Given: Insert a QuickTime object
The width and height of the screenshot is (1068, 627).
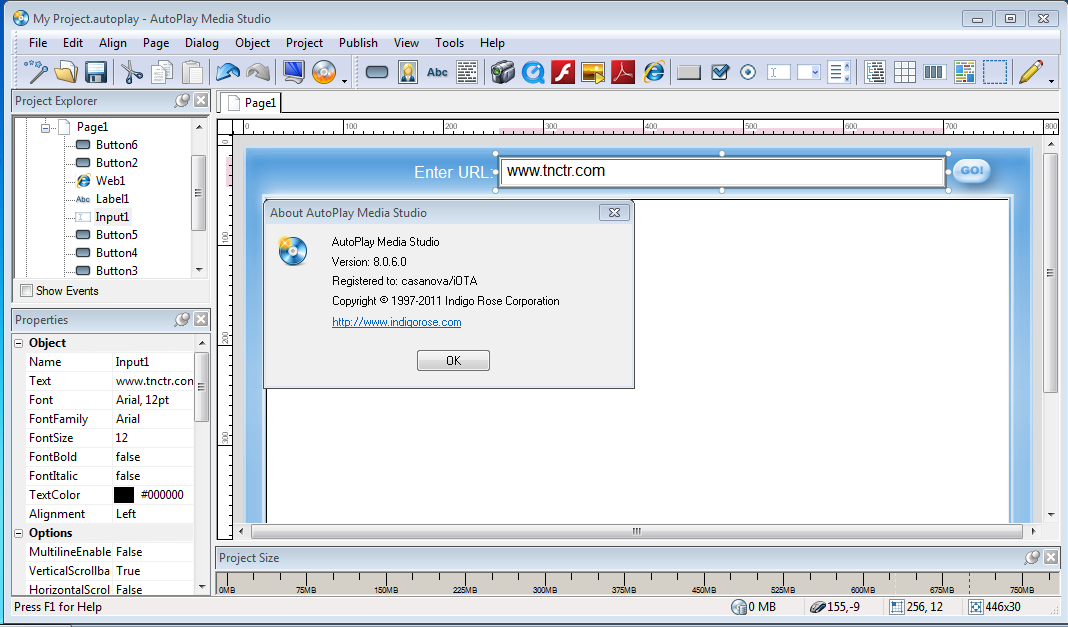Looking at the screenshot, I should point(533,71).
